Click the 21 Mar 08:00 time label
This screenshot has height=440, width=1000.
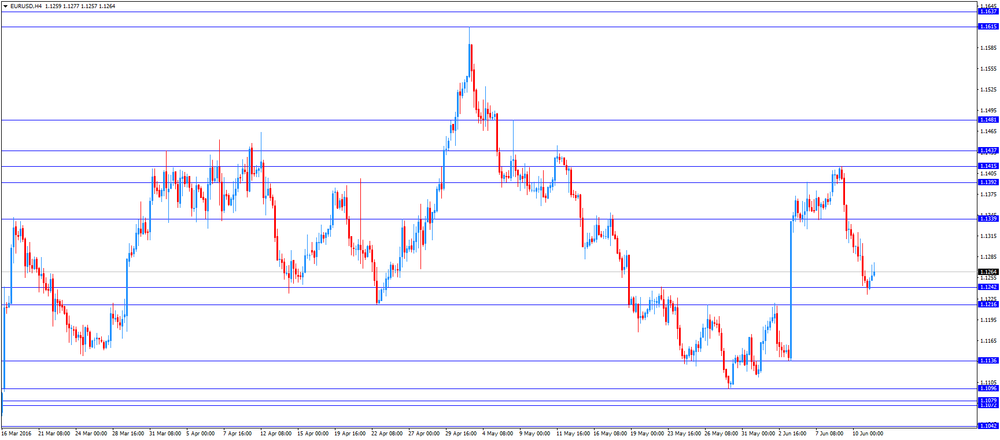[54, 434]
